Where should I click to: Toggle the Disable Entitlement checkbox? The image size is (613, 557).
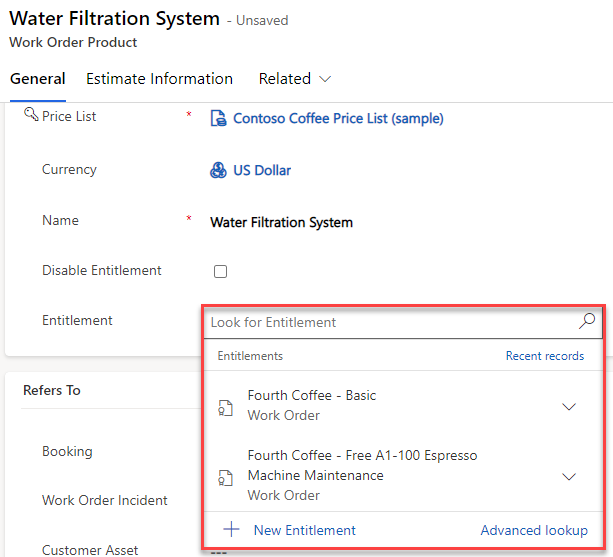pos(220,271)
